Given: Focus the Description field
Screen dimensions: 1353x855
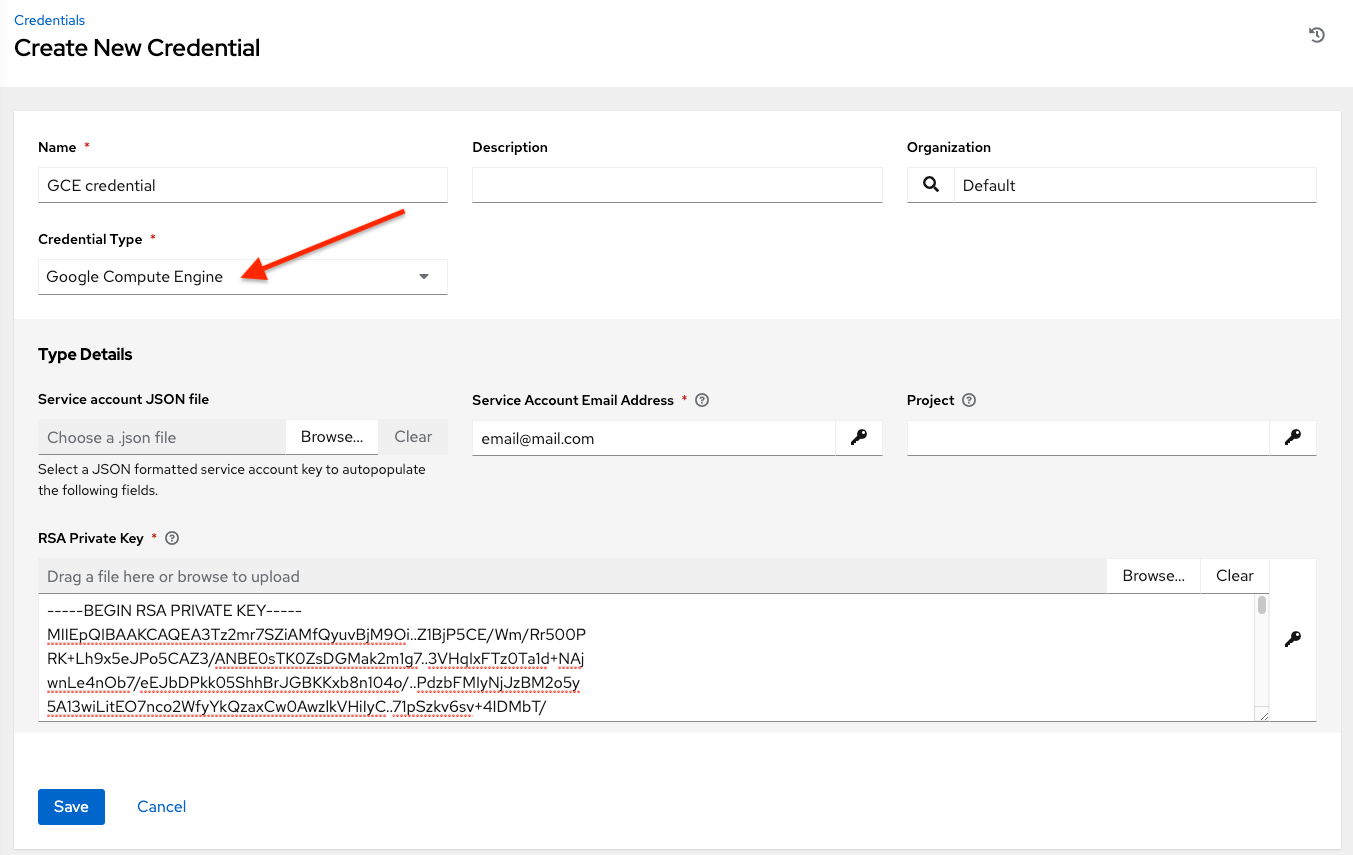Looking at the screenshot, I should tap(676, 185).
